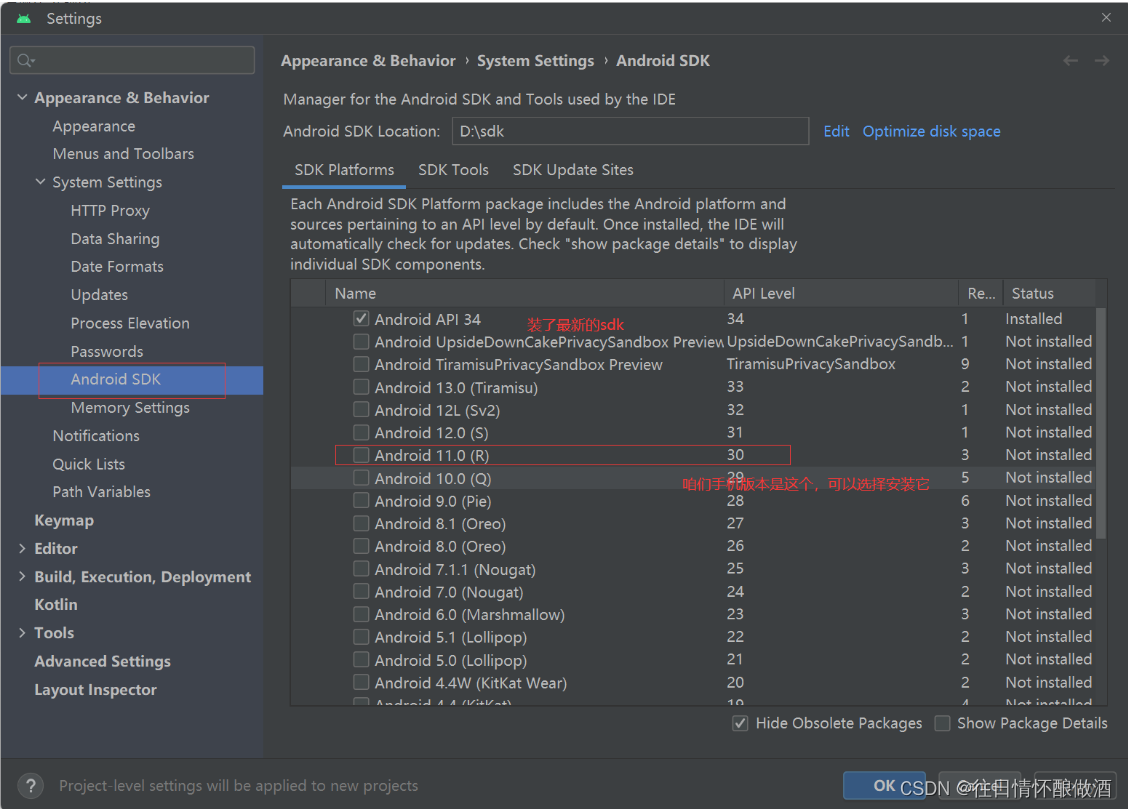1128x809 pixels.
Task: Expand the Editor settings node
Action: tap(22, 548)
